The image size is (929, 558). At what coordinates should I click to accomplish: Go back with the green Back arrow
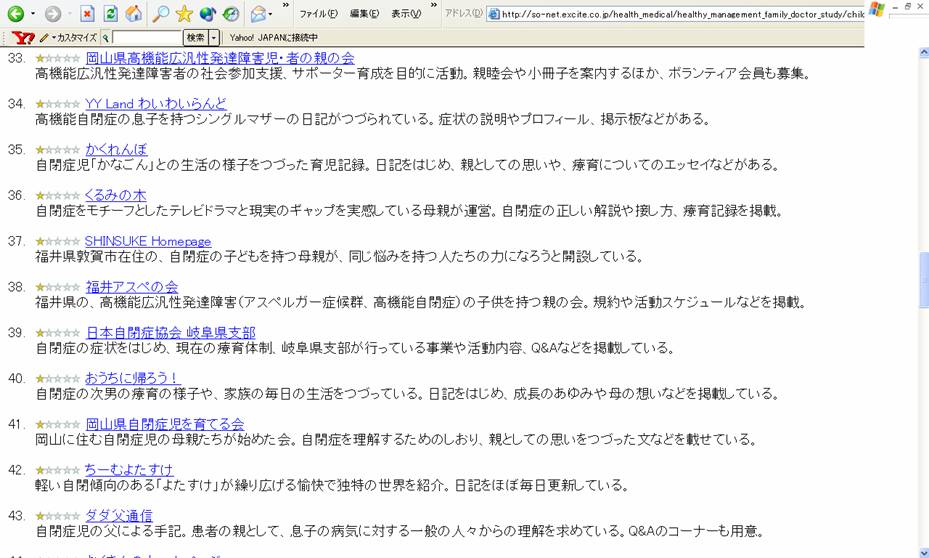[x=16, y=13]
